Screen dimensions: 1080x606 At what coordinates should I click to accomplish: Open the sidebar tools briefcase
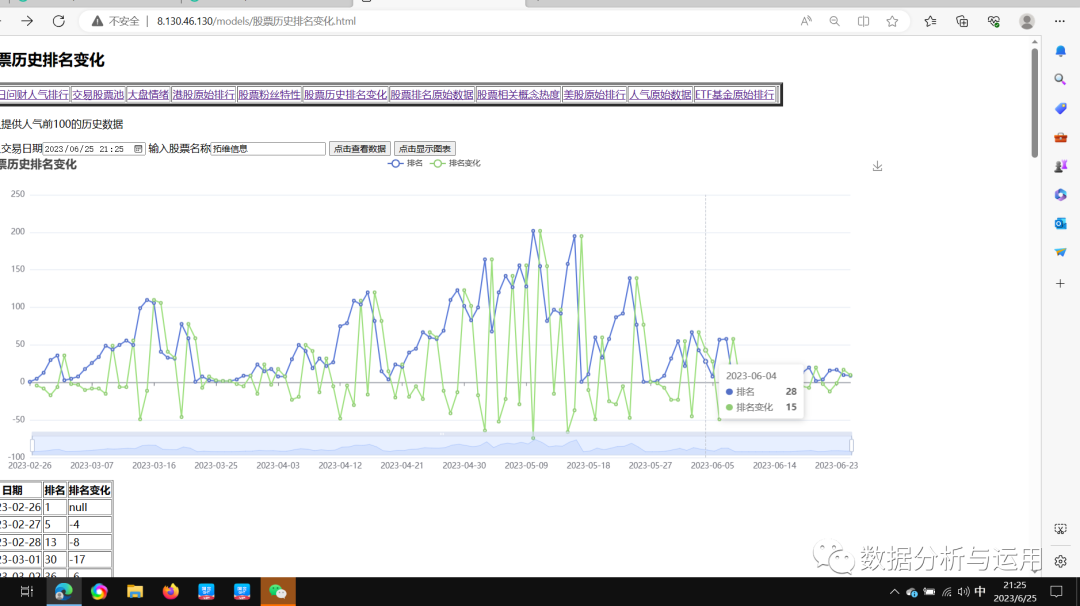click(x=1061, y=138)
